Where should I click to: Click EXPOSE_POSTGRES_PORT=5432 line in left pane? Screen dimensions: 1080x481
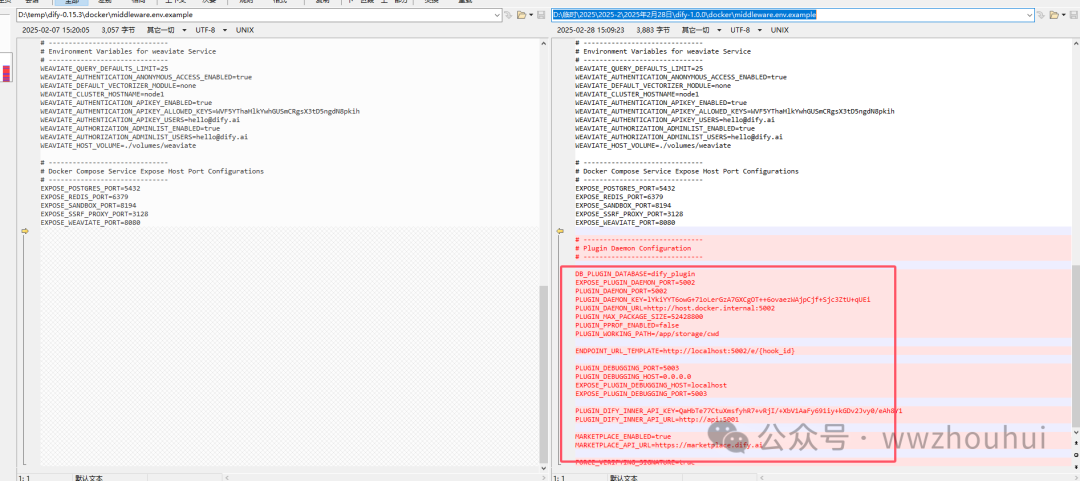pyautogui.click(x=91, y=188)
